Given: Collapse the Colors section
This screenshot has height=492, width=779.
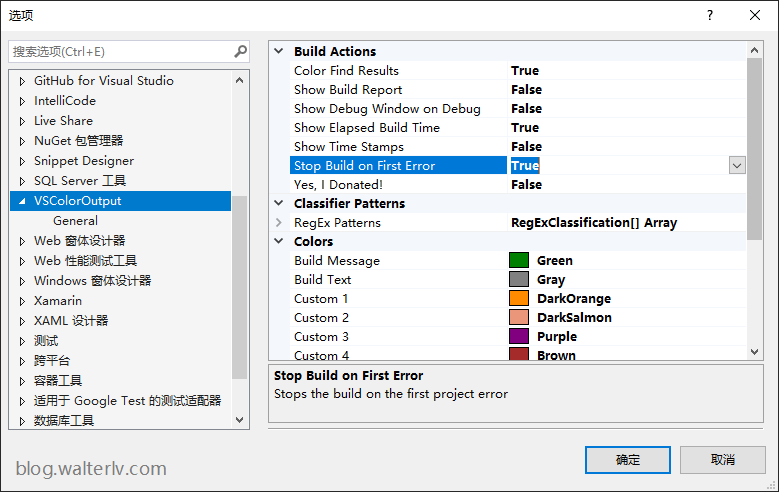Looking at the screenshot, I should [x=279, y=242].
